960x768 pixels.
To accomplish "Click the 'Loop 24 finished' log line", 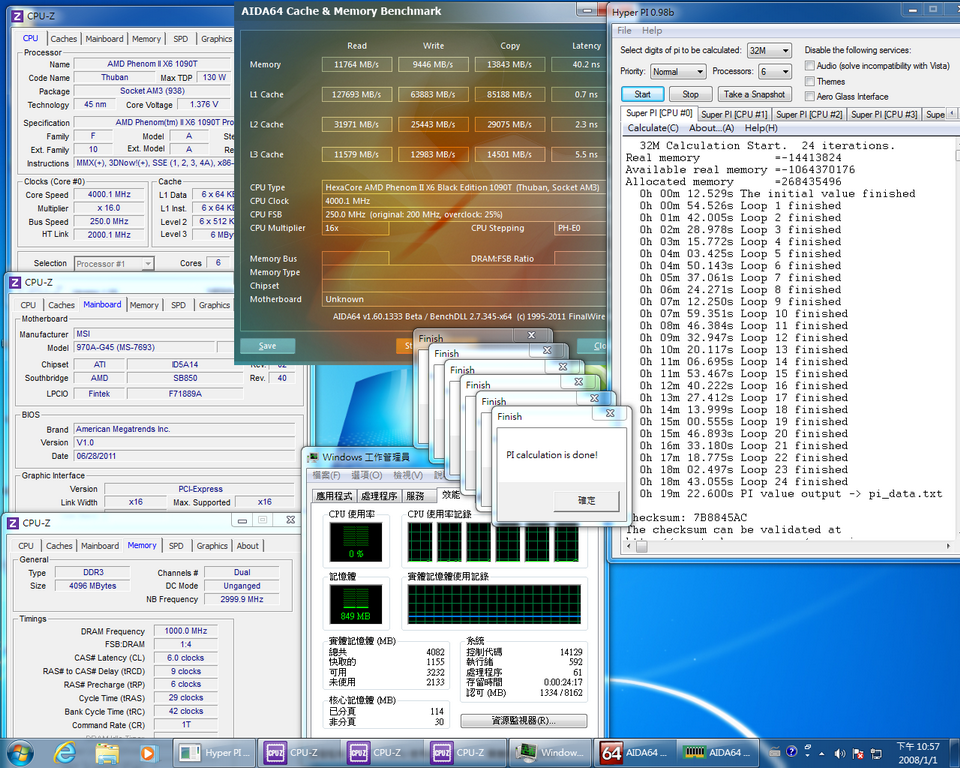I will pyautogui.click(x=740, y=482).
